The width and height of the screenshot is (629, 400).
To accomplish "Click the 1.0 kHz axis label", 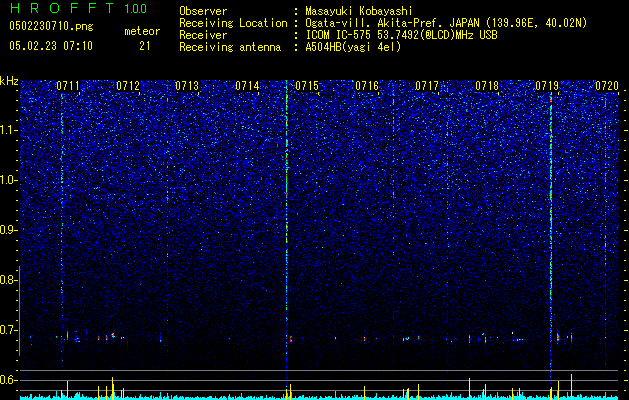I will (9, 180).
